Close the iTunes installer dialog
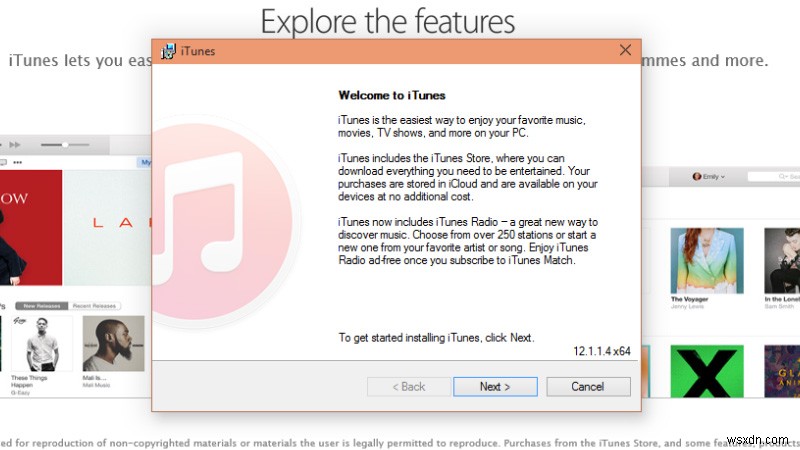 pyautogui.click(x=625, y=50)
